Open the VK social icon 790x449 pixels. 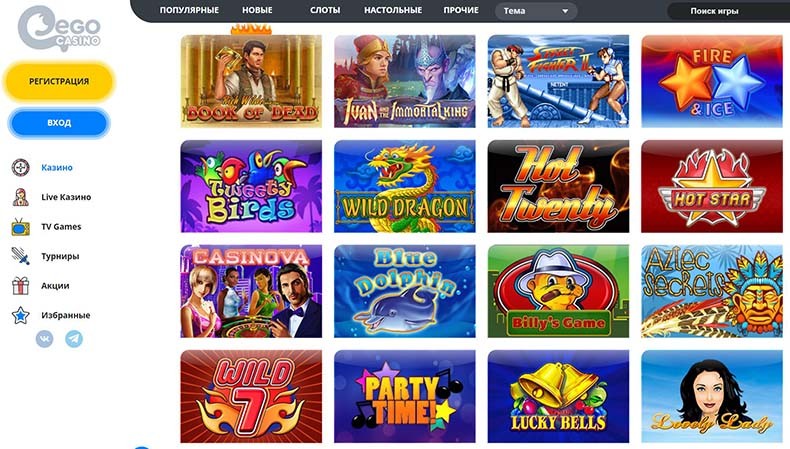pyautogui.click(x=44, y=339)
